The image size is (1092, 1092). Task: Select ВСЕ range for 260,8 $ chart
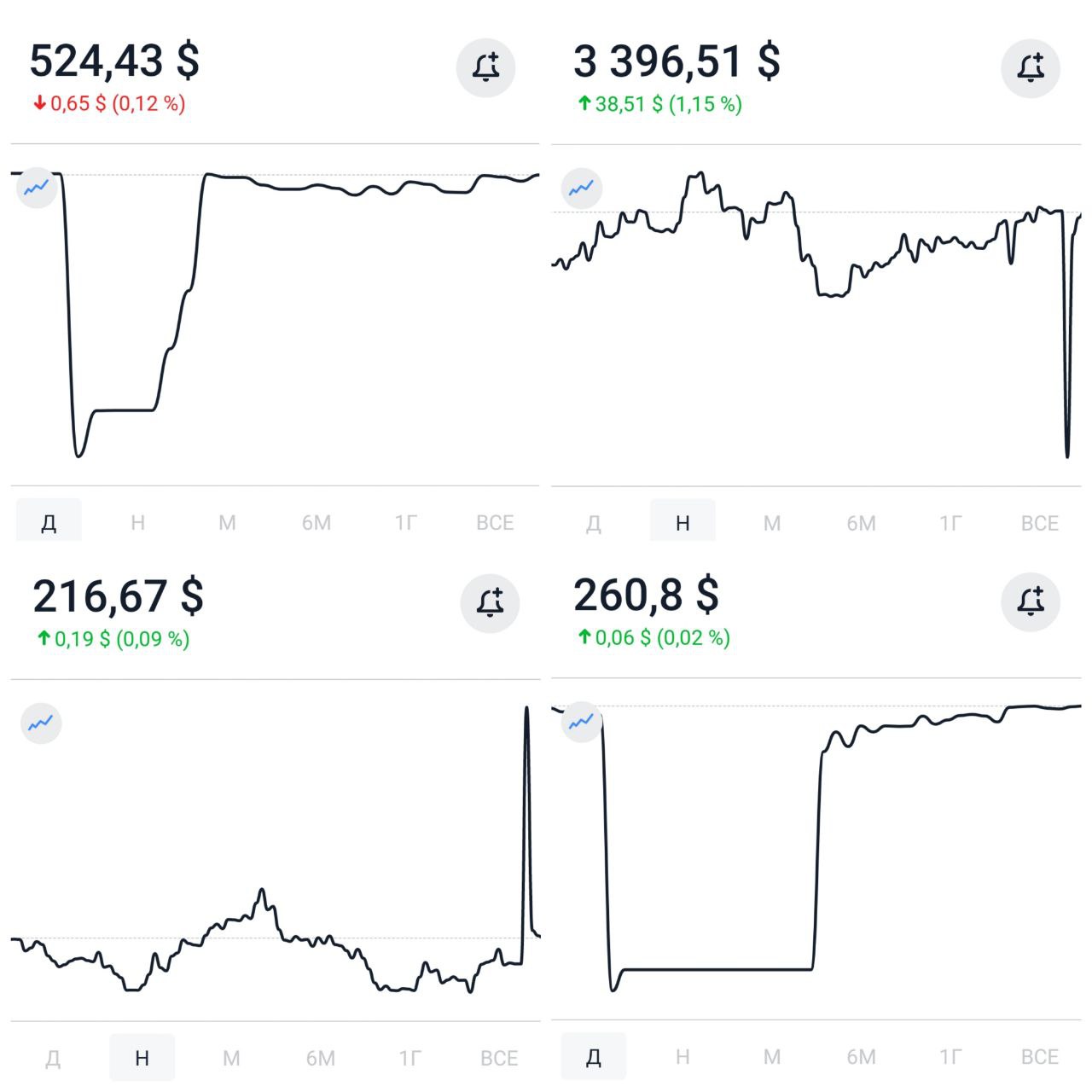pos(1039,1057)
